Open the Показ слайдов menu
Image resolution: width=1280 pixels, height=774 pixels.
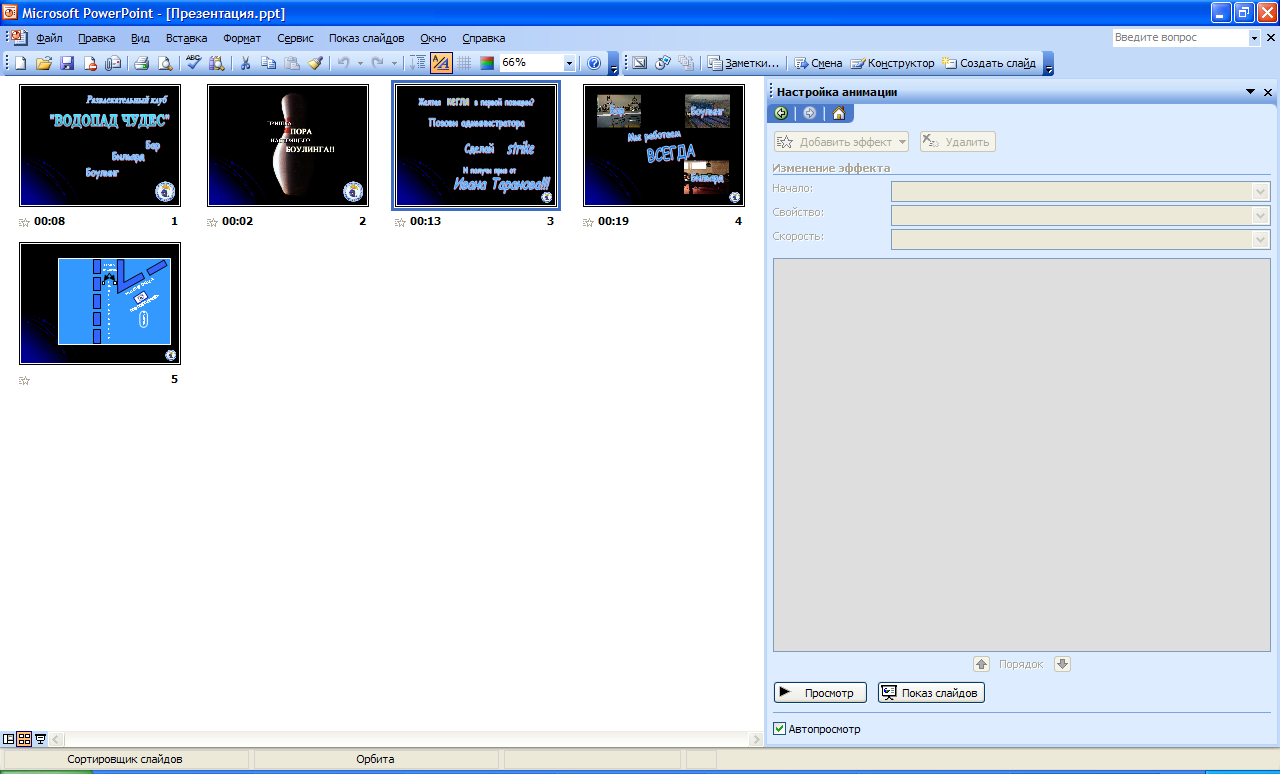tap(366, 38)
